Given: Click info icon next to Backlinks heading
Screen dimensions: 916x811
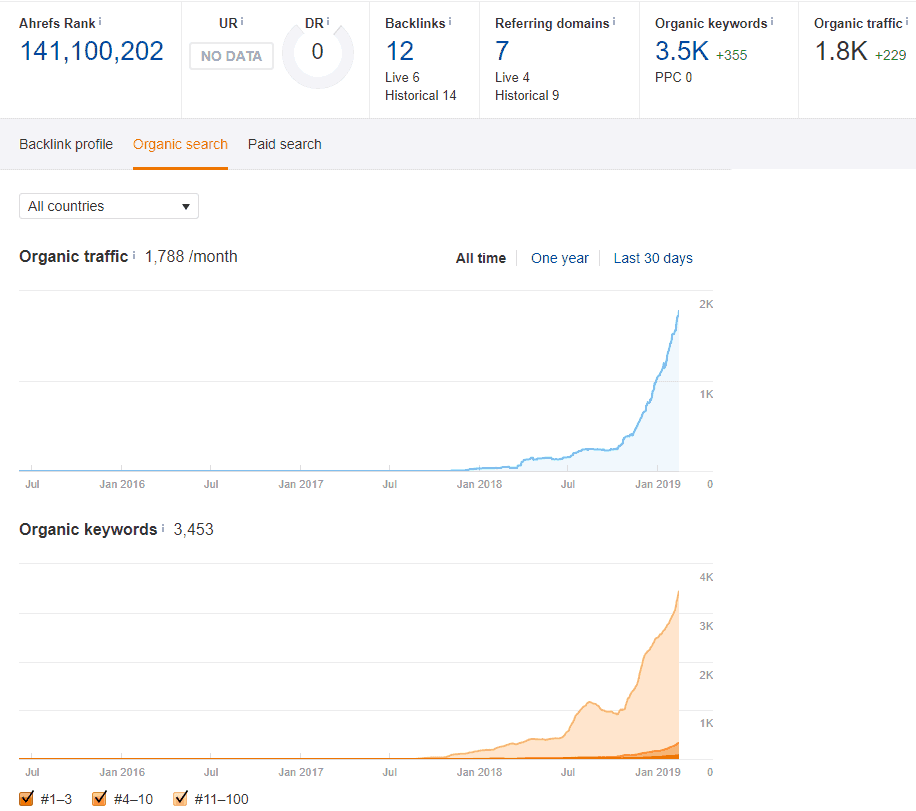Looking at the screenshot, I should click(x=450, y=20).
